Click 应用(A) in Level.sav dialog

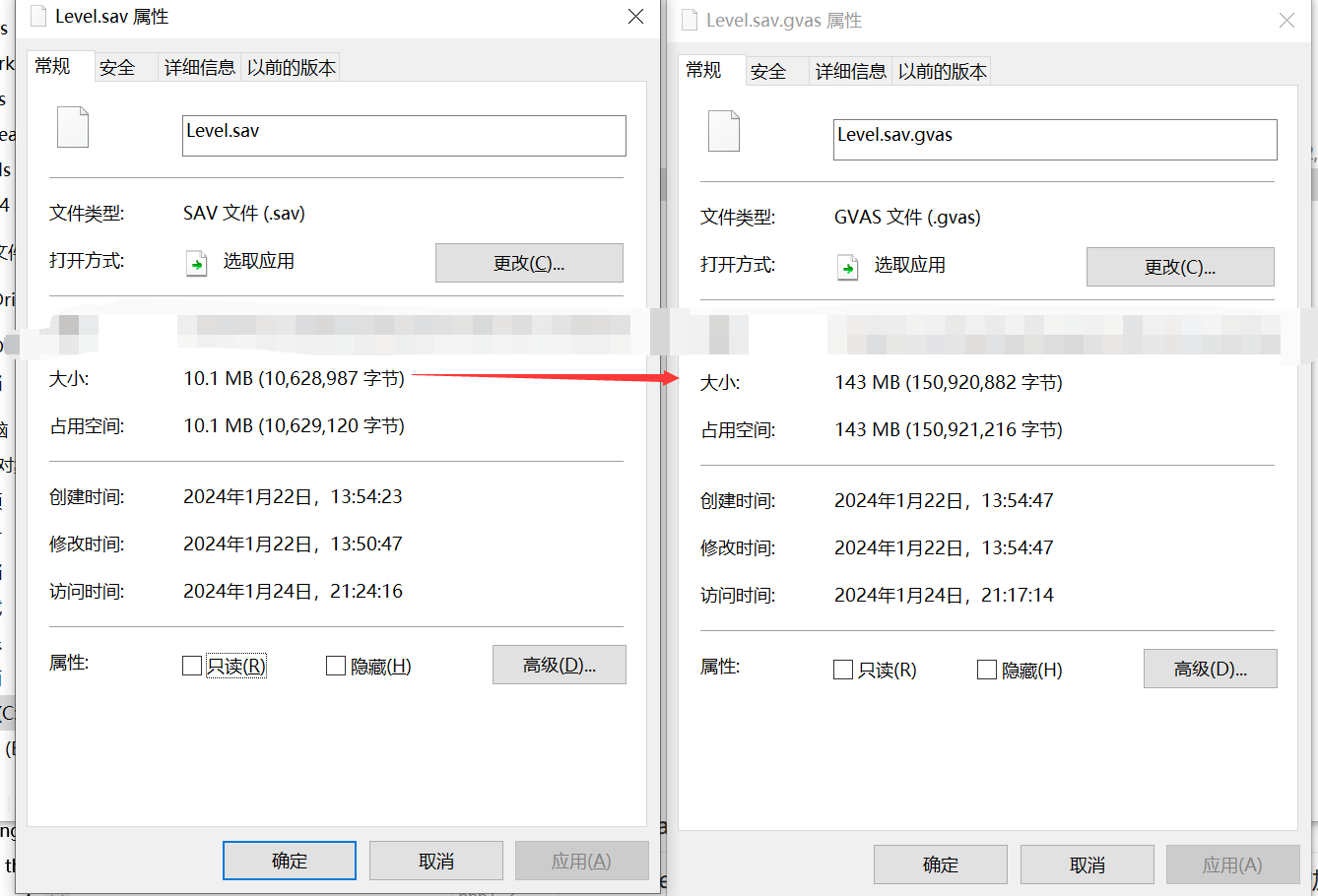coord(582,861)
